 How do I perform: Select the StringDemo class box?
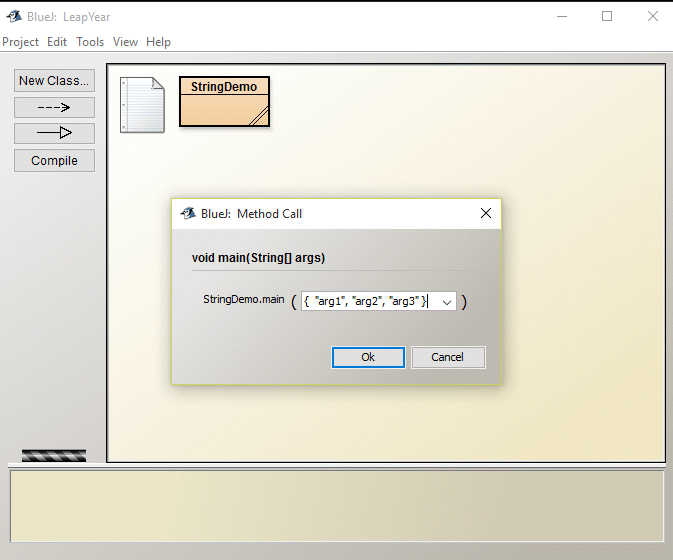point(224,101)
